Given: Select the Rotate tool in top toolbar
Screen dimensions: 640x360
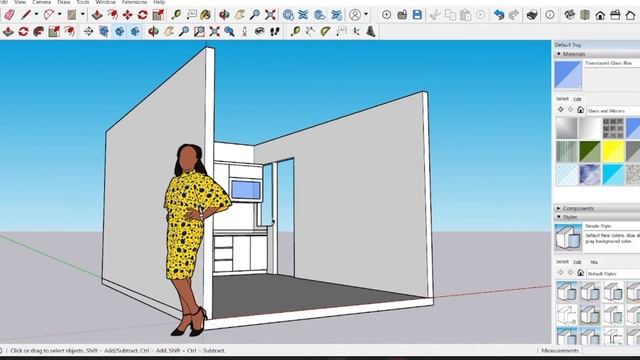Looking at the screenshot, I should tap(142, 15).
